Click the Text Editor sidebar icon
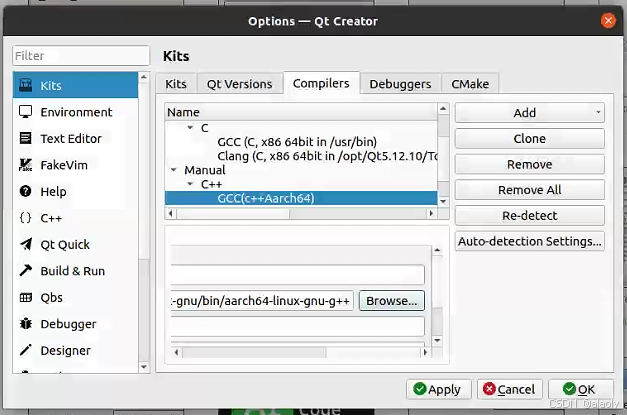 click(x=26, y=138)
